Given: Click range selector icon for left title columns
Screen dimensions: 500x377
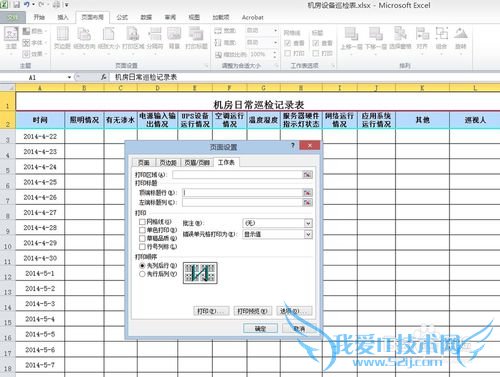Looking at the screenshot, I should (x=307, y=202).
